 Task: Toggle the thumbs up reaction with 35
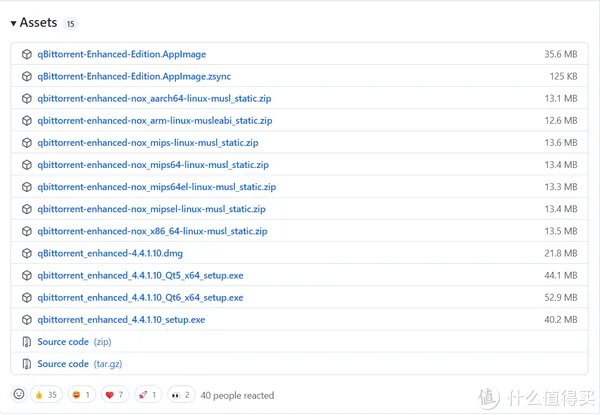46,395
